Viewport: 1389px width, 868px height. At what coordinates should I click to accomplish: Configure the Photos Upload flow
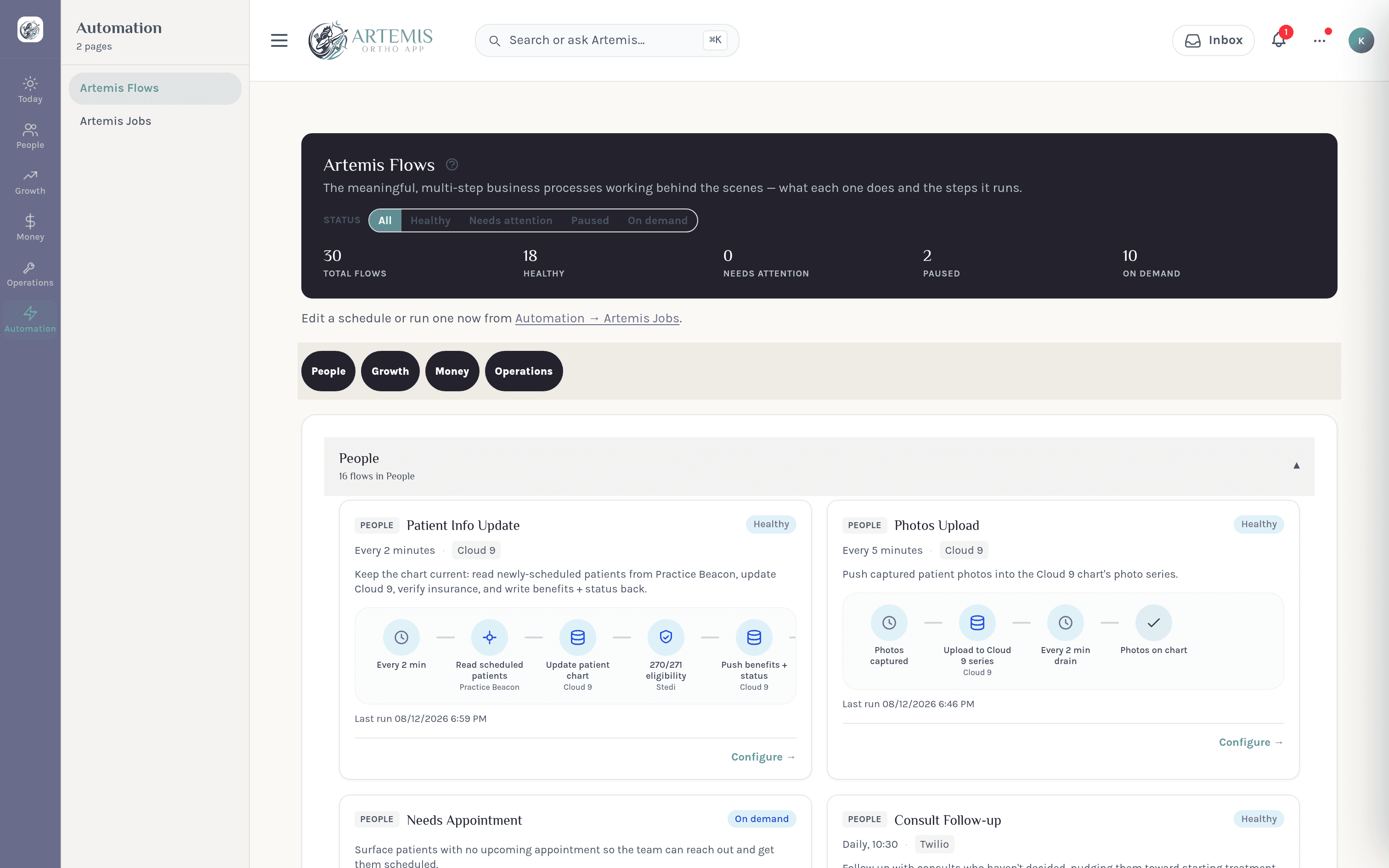click(x=1251, y=742)
